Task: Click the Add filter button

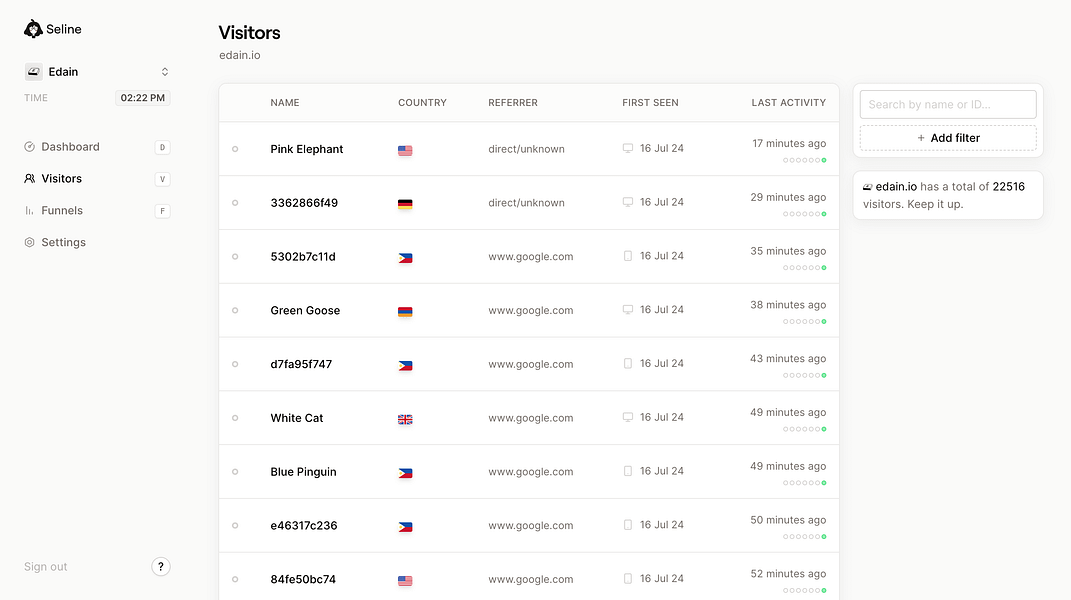Action: (x=947, y=138)
